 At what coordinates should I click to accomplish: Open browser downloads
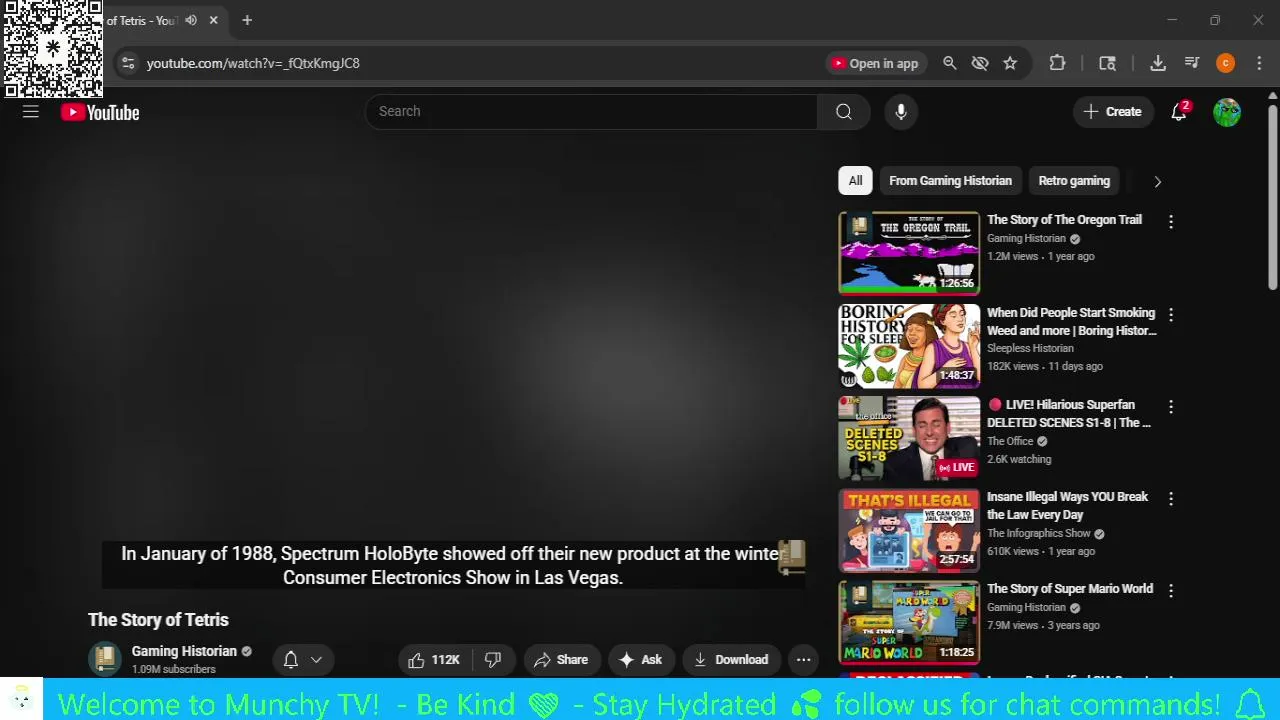click(1158, 63)
